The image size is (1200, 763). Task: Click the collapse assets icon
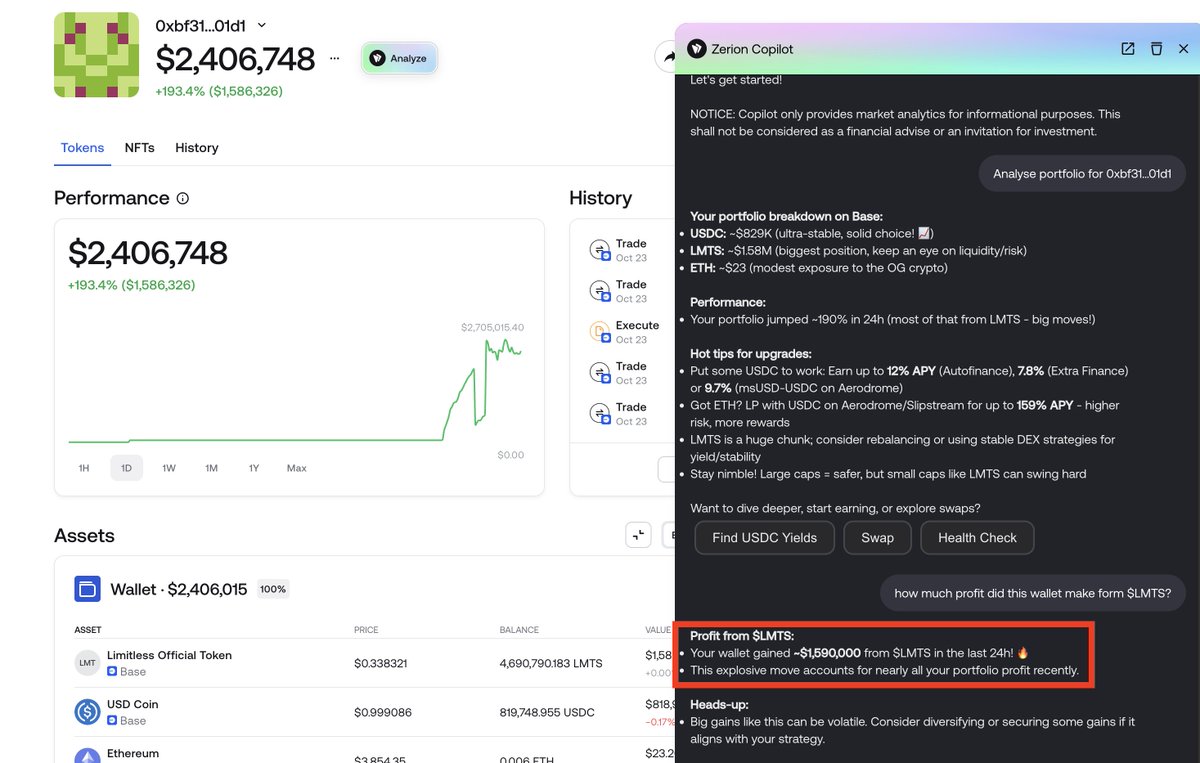tap(638, 535)
